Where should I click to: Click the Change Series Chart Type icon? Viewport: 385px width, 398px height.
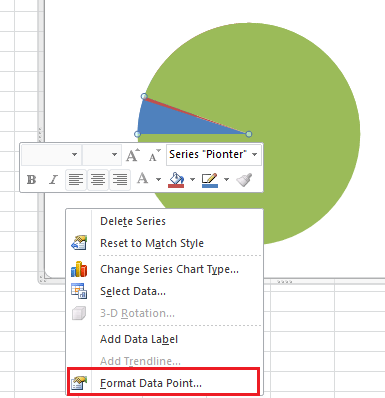tap(79, 269)
